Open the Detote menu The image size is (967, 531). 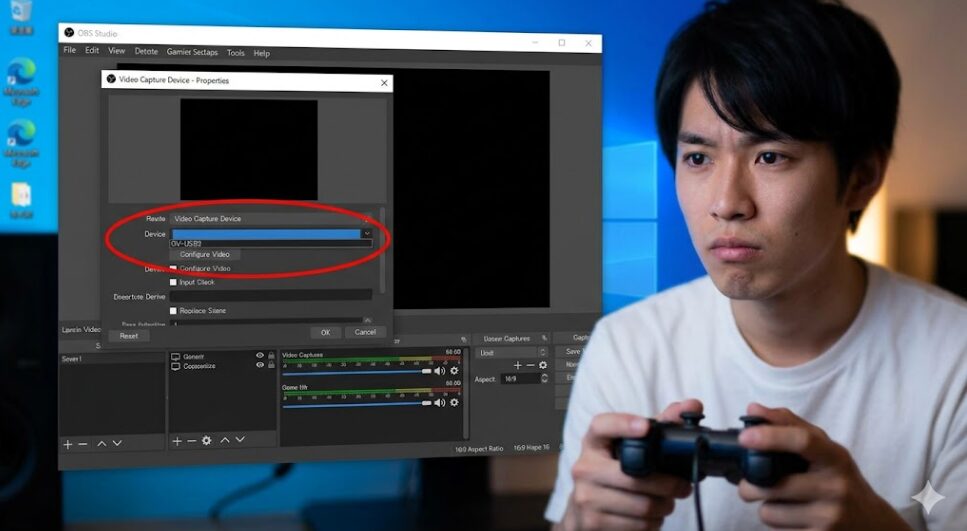point(146,52)
